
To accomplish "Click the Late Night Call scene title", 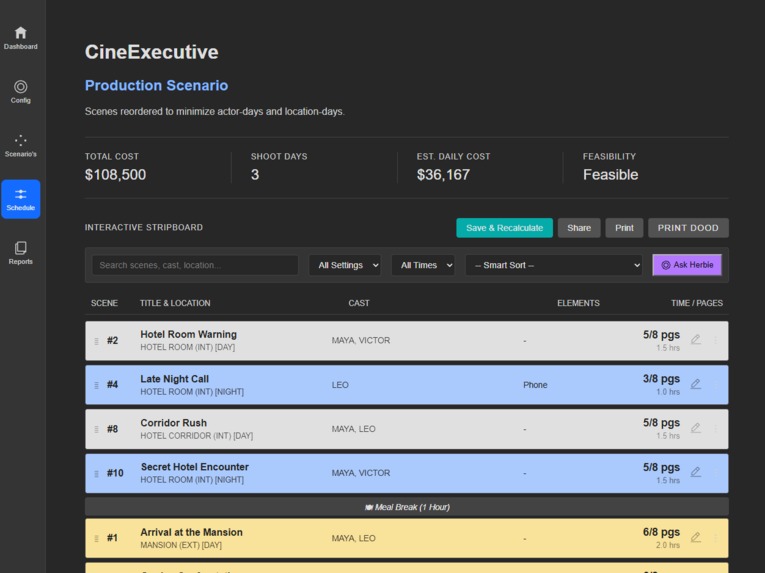I will [x=174, y=379].
